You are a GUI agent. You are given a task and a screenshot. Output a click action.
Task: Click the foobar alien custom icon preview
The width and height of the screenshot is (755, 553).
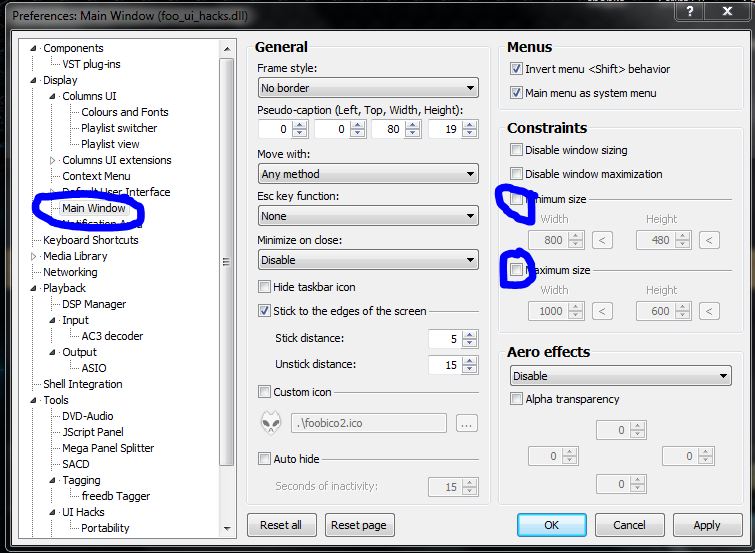coord(271,423)
